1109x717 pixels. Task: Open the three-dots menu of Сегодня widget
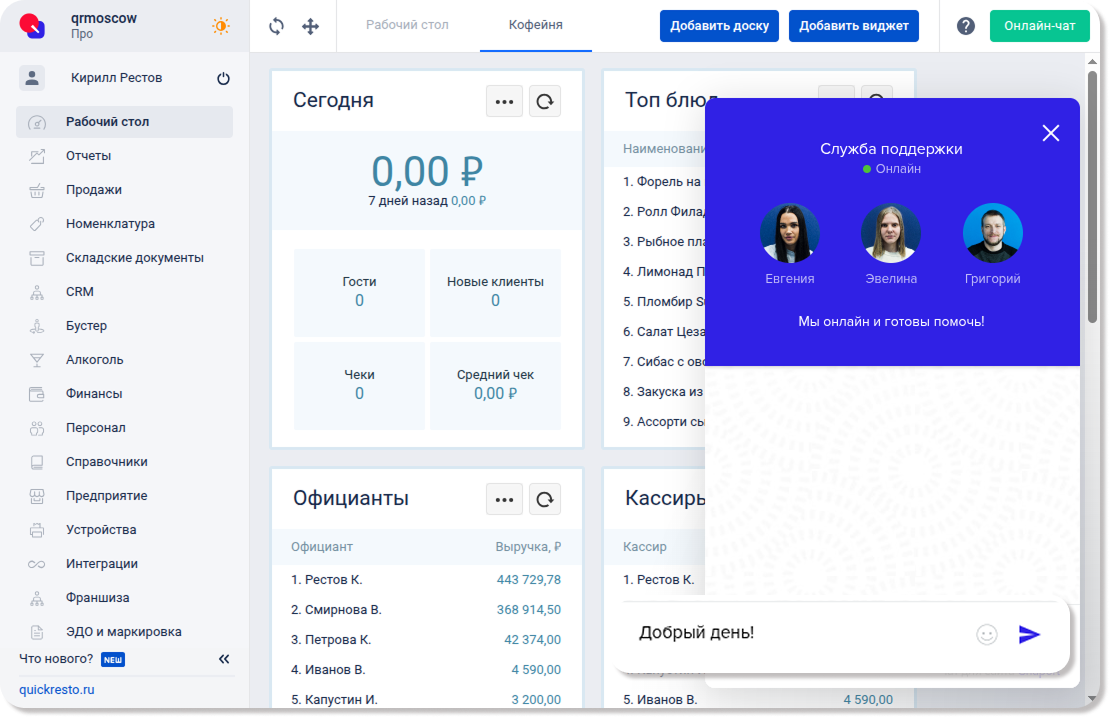pyautogui.click(x=504, y=101)
